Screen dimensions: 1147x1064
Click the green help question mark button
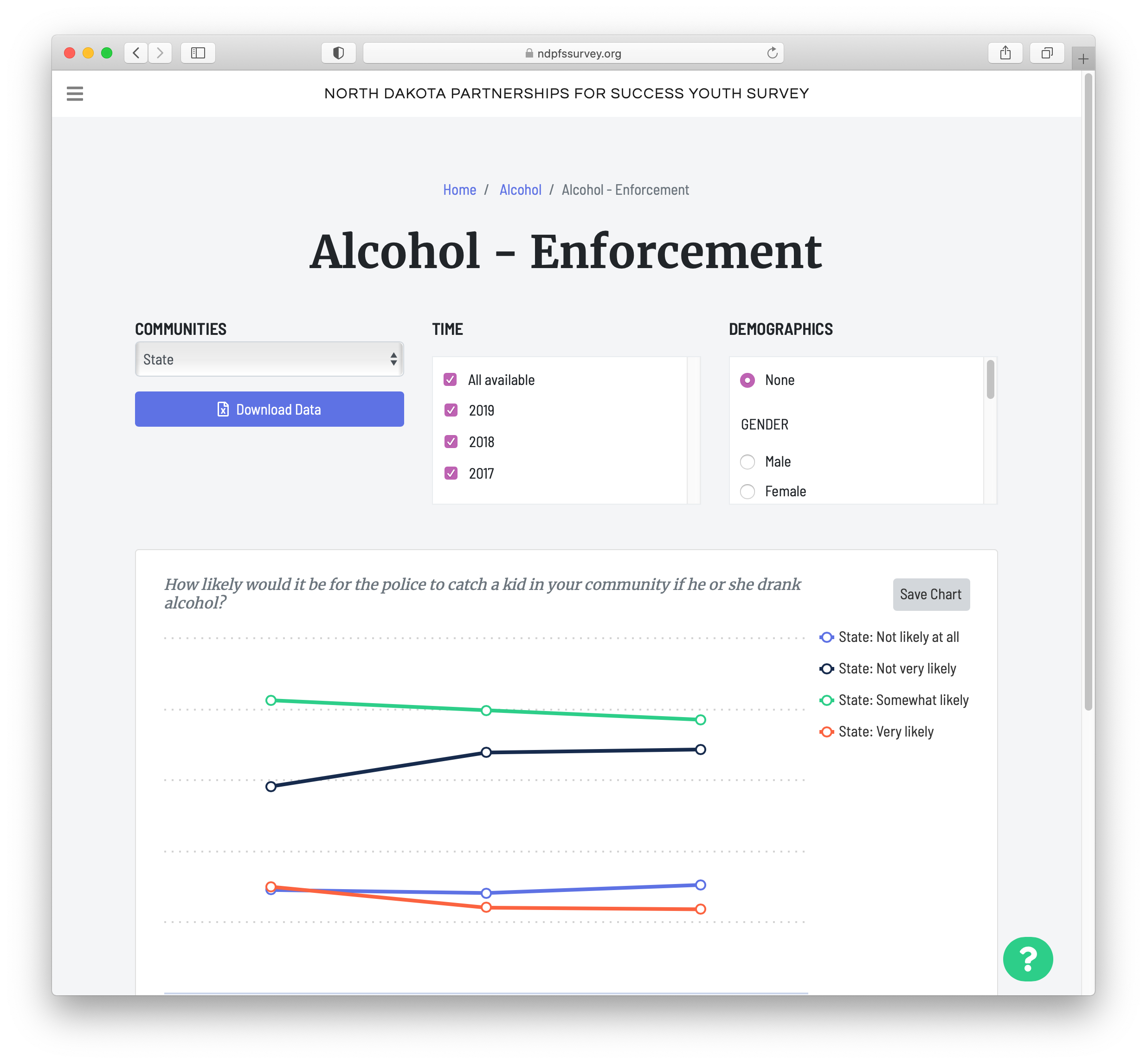pos(1028,959)
